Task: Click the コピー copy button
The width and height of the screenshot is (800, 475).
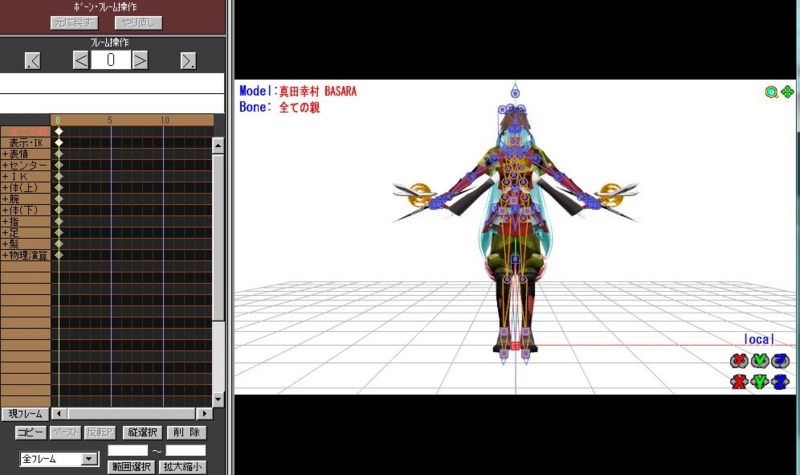Action: [31, 433]
